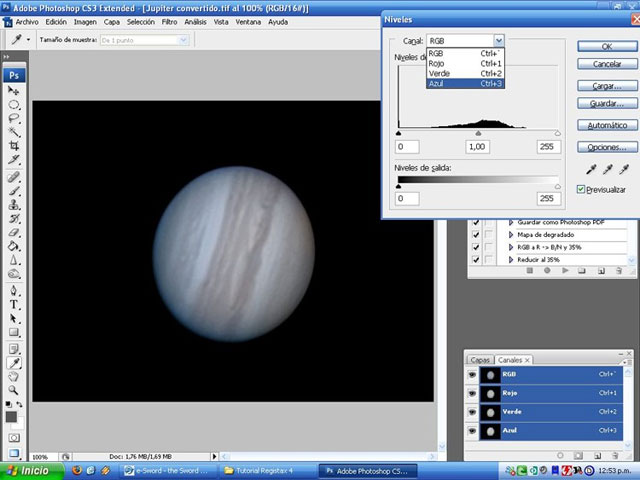Click the white point eyedropper in Niveles
This screenshot has width=640, height=480.
[624, 170]
